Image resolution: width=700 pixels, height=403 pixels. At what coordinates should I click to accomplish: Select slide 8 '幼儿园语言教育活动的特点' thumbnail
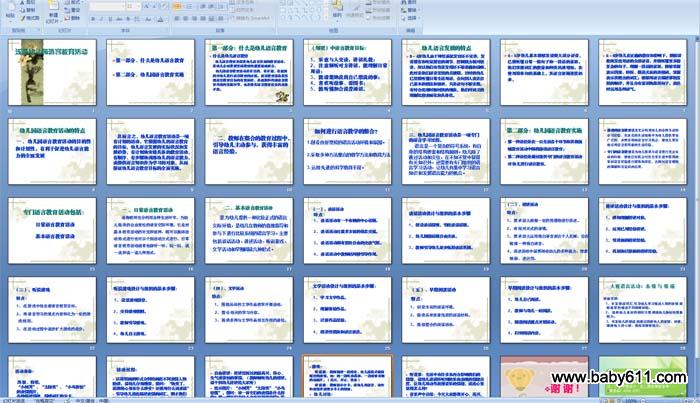(52, 151)
